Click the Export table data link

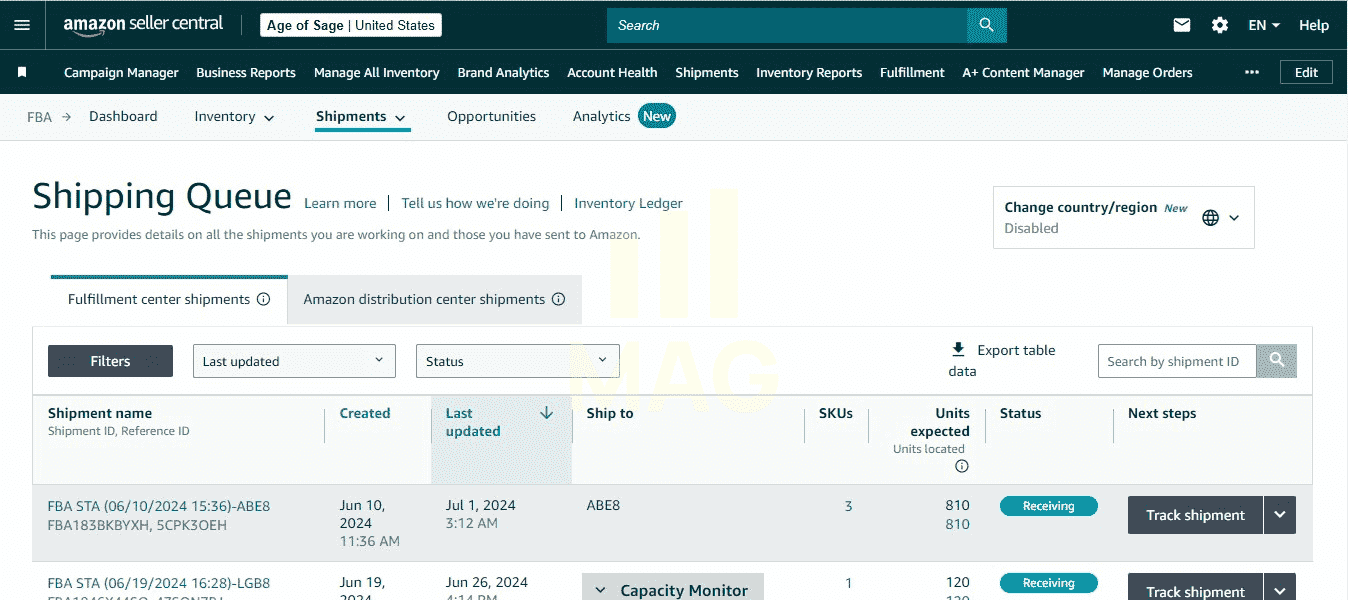tap(1002, 360)
